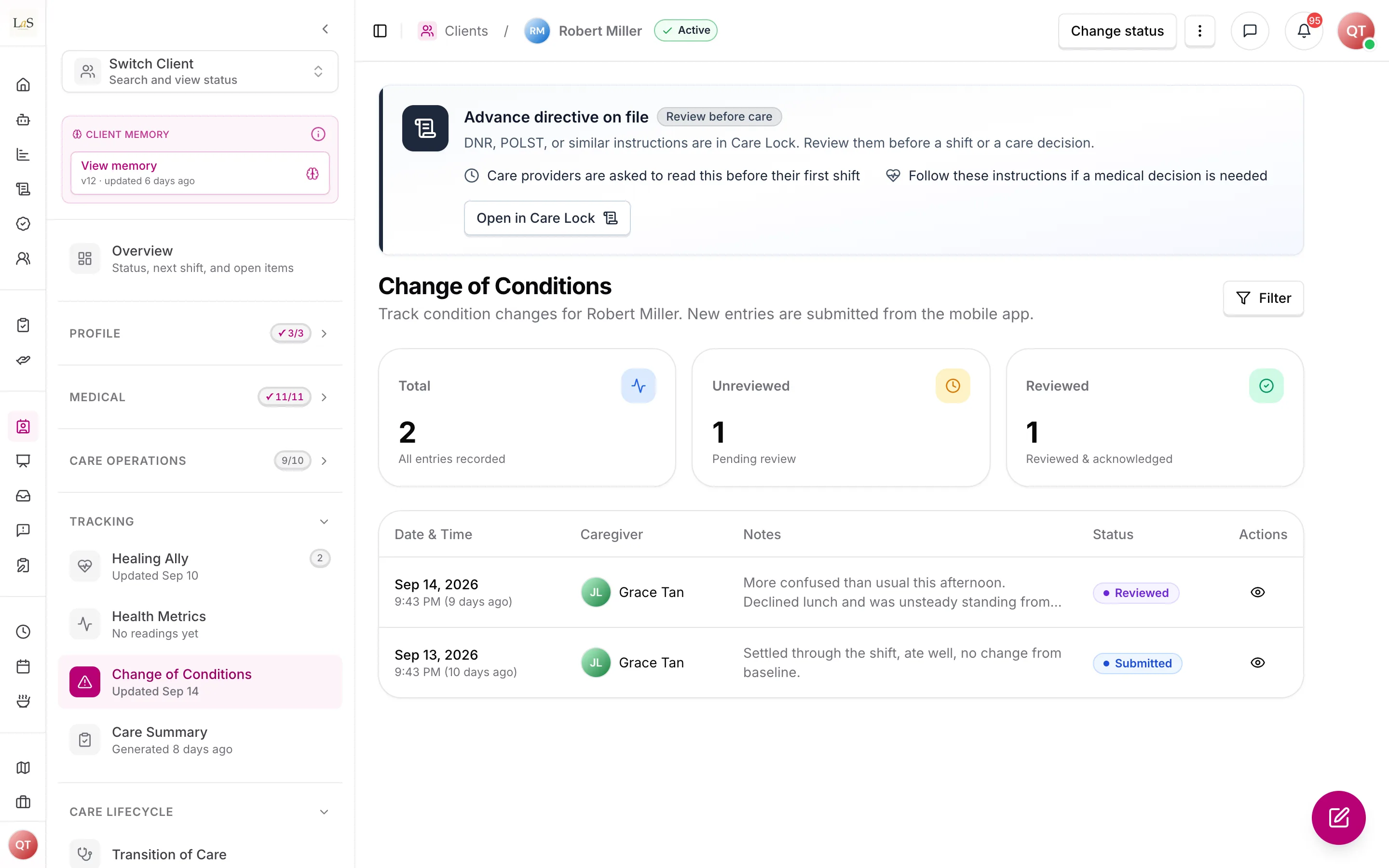This screenshot has height=868, width=1389.
Task: Open Care Summary sidebar item
Action: 200,740
